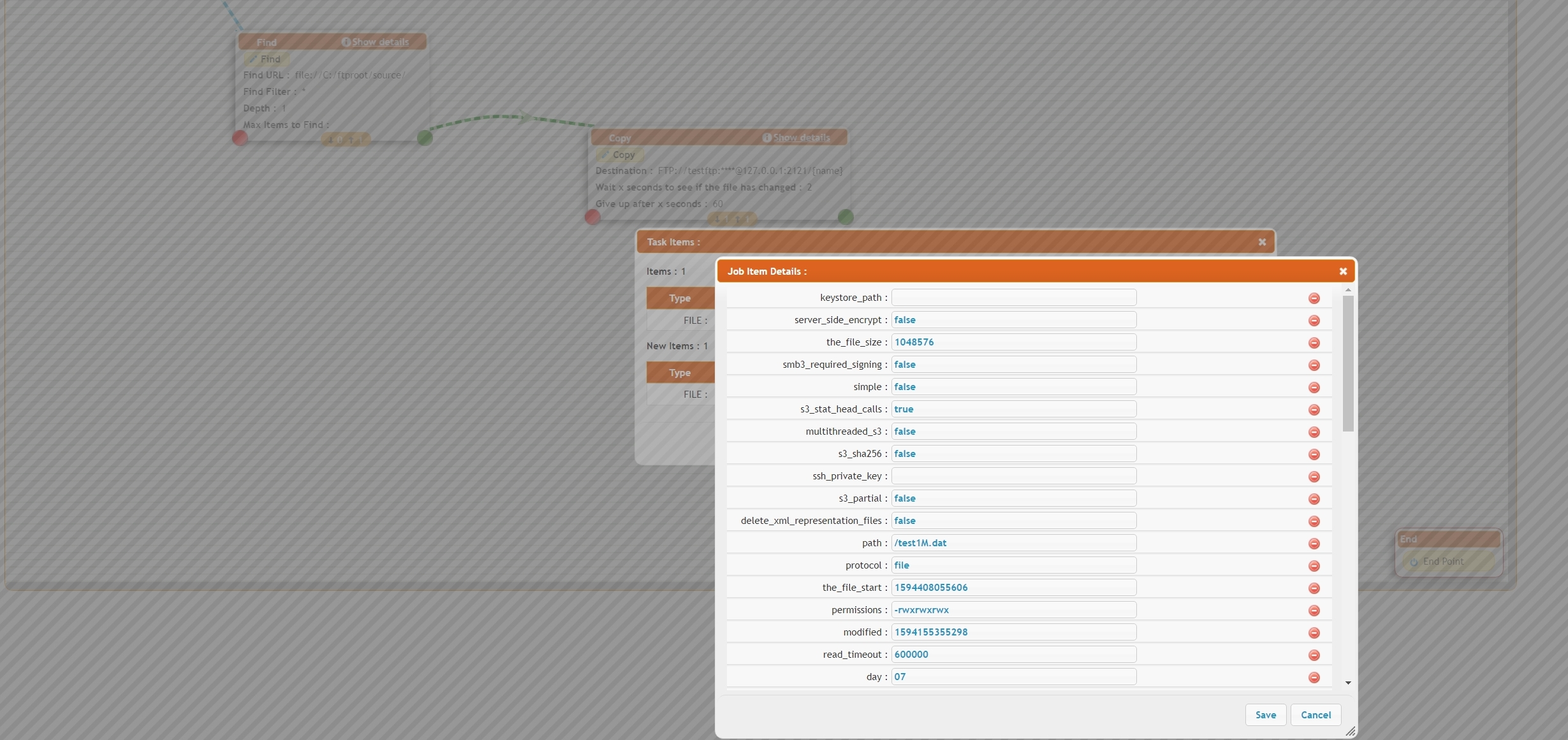Image resolution: width=1568 pixels, height=740 pixels.
Task: Click the scroll down arrow in details dialog
Action: tap(1348, 683)
